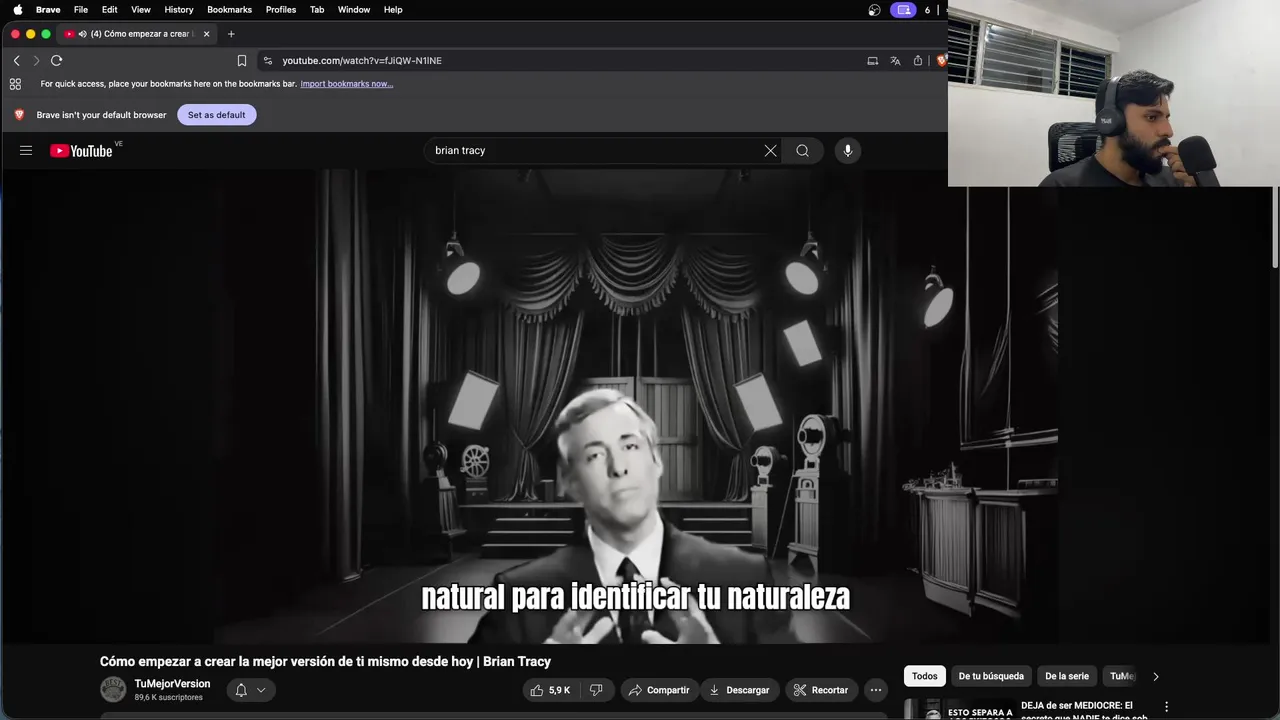The height and width of the screenshot is (720, 1280).
Task: Select the Todos filter chip
Action: (925, 677)
